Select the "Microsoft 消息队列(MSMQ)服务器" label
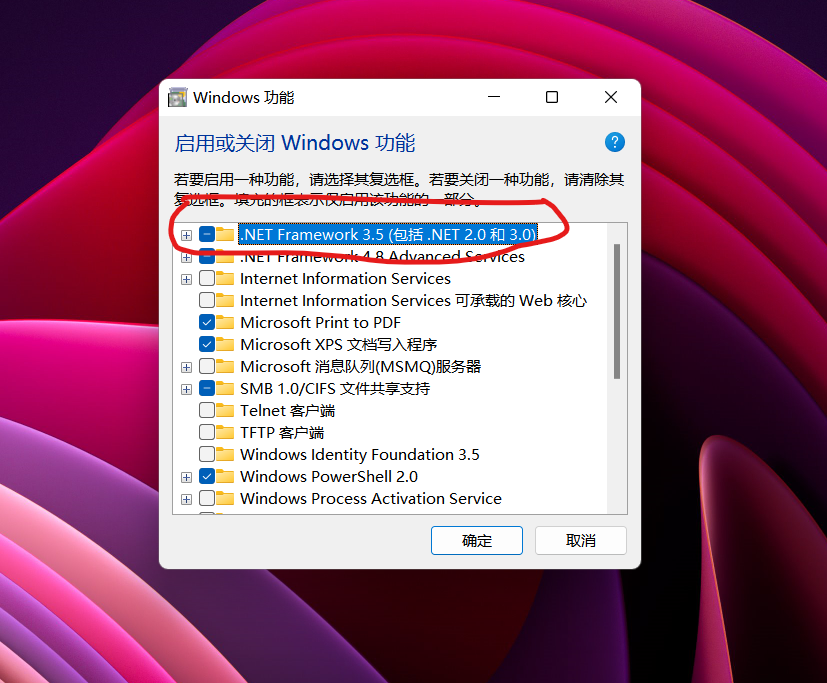 (361, 367)
